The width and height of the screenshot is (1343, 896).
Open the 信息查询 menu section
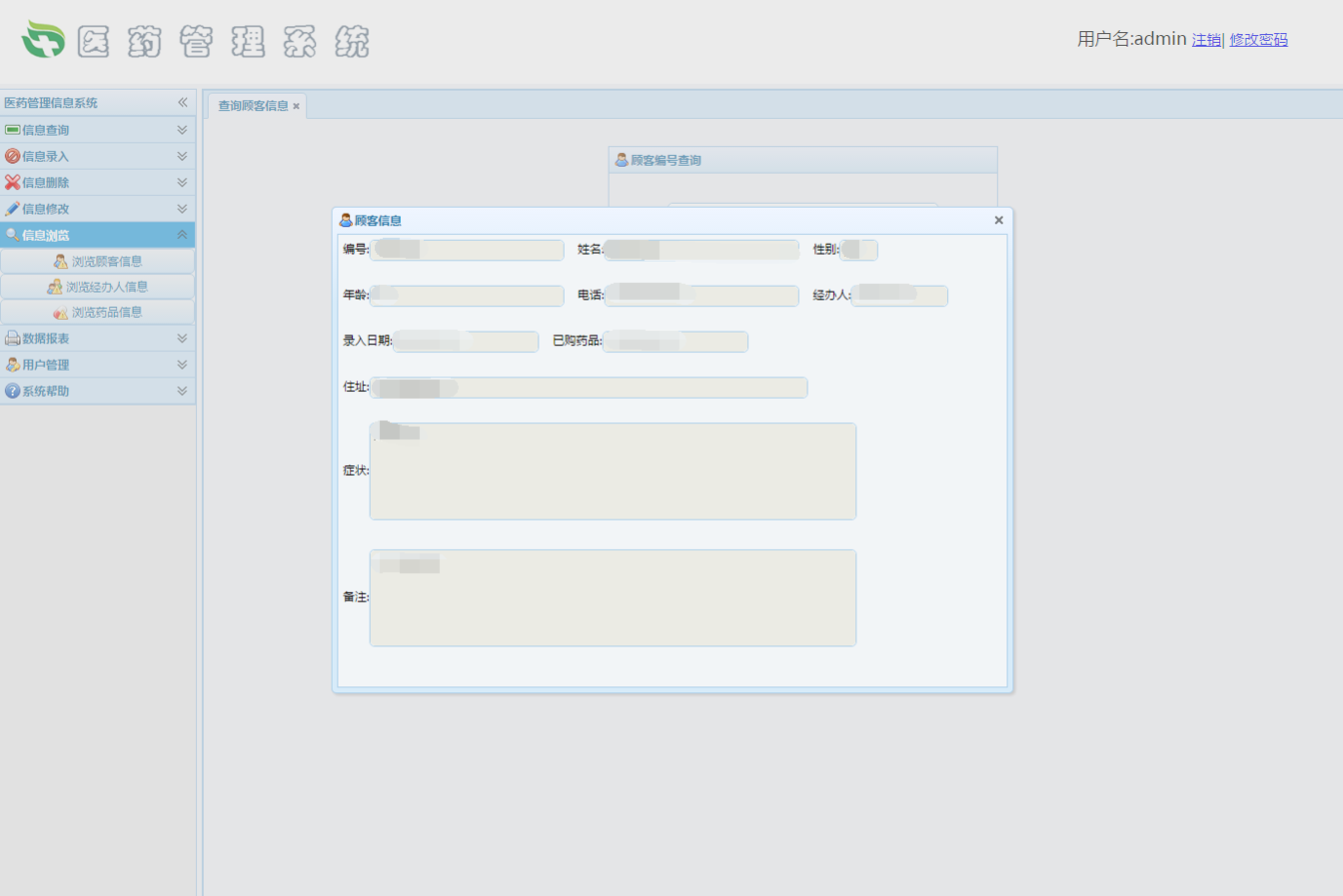[x=97, y=130]
